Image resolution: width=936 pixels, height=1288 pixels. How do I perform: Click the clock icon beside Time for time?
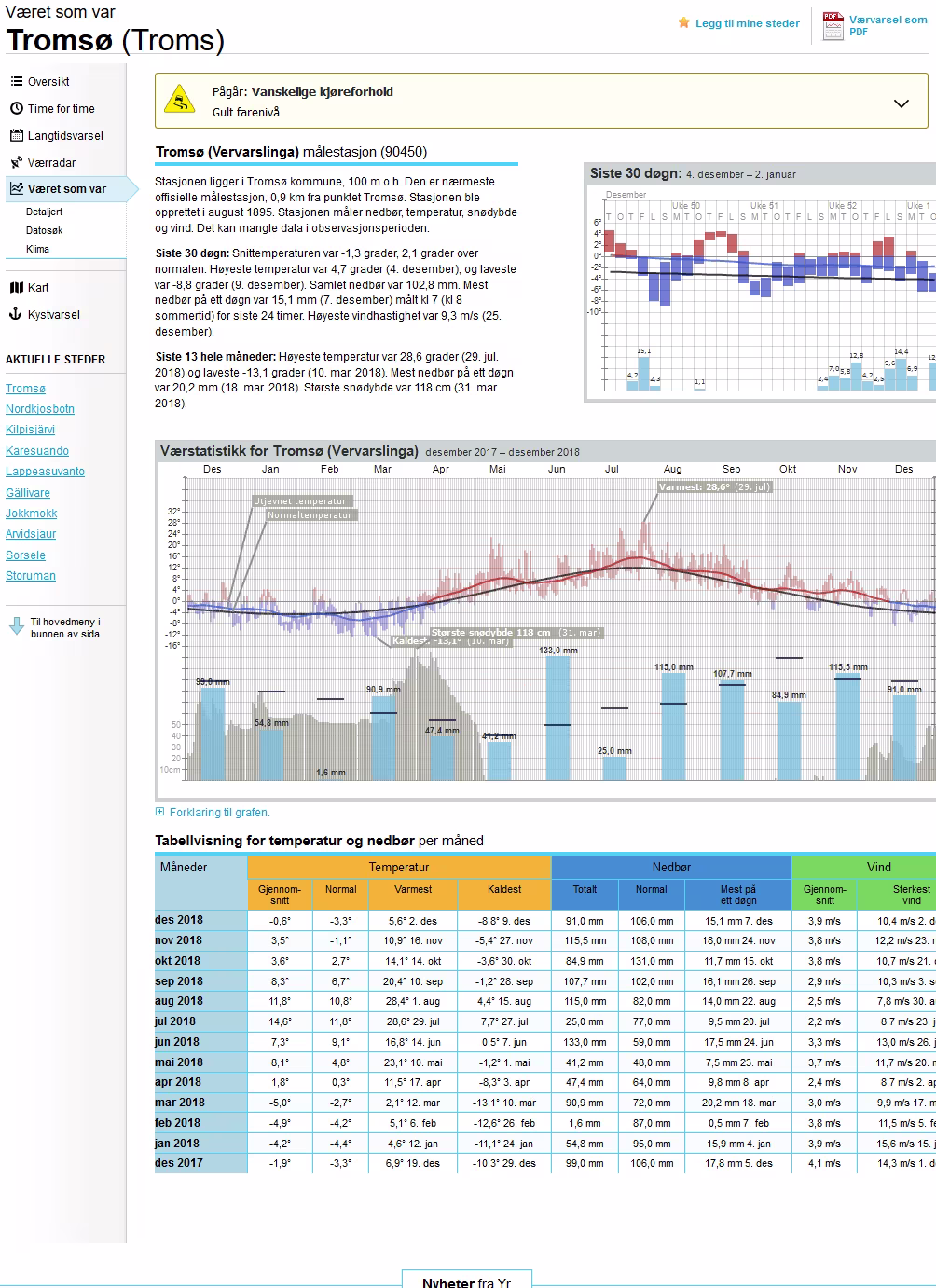coord(17,109)
